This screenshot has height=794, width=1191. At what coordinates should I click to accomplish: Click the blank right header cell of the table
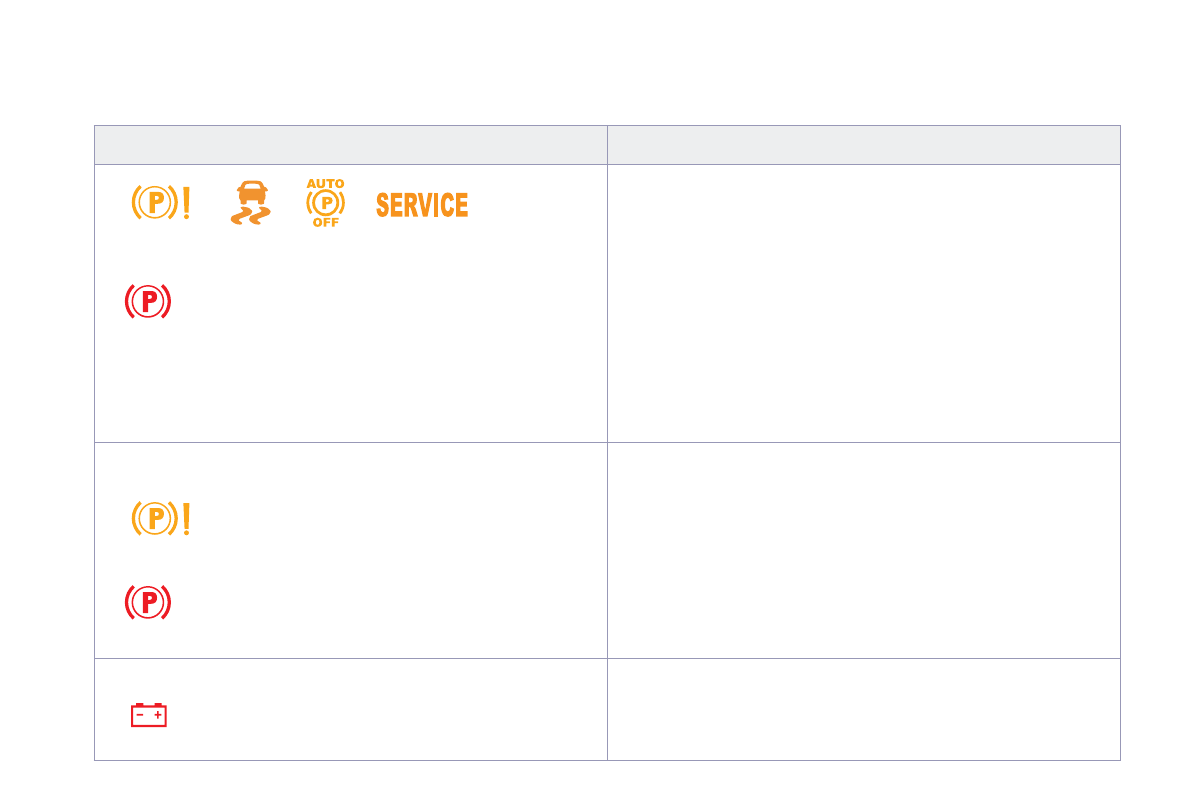(863, 145)
